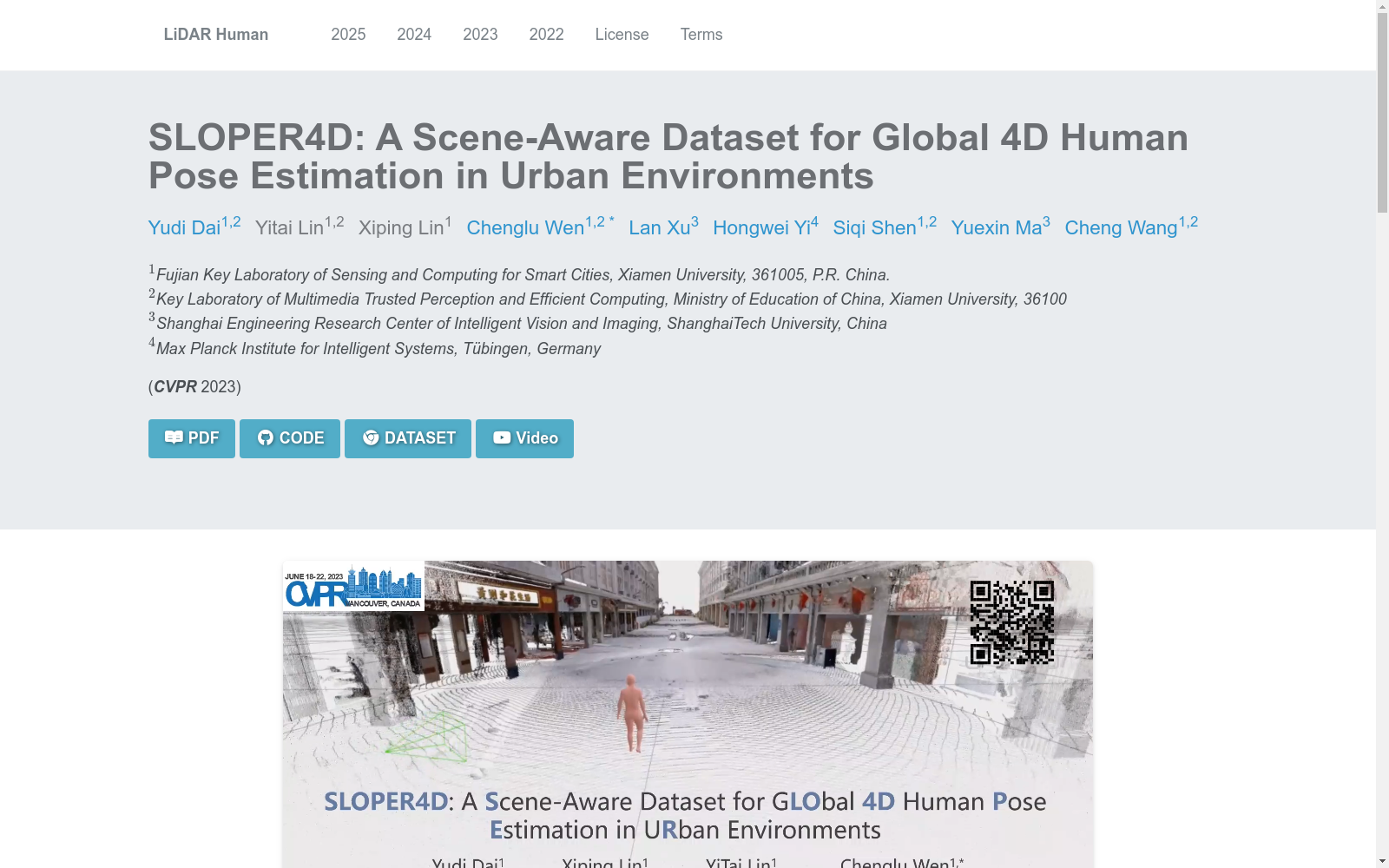
Task: Click the Xiamen University Fujian Key Laboratory affiliation
Action: [519, 274]
